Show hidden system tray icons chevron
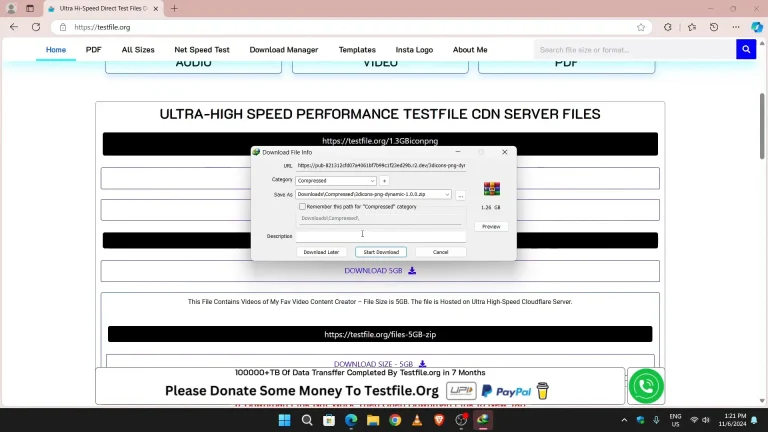 [x=624, y=420]
